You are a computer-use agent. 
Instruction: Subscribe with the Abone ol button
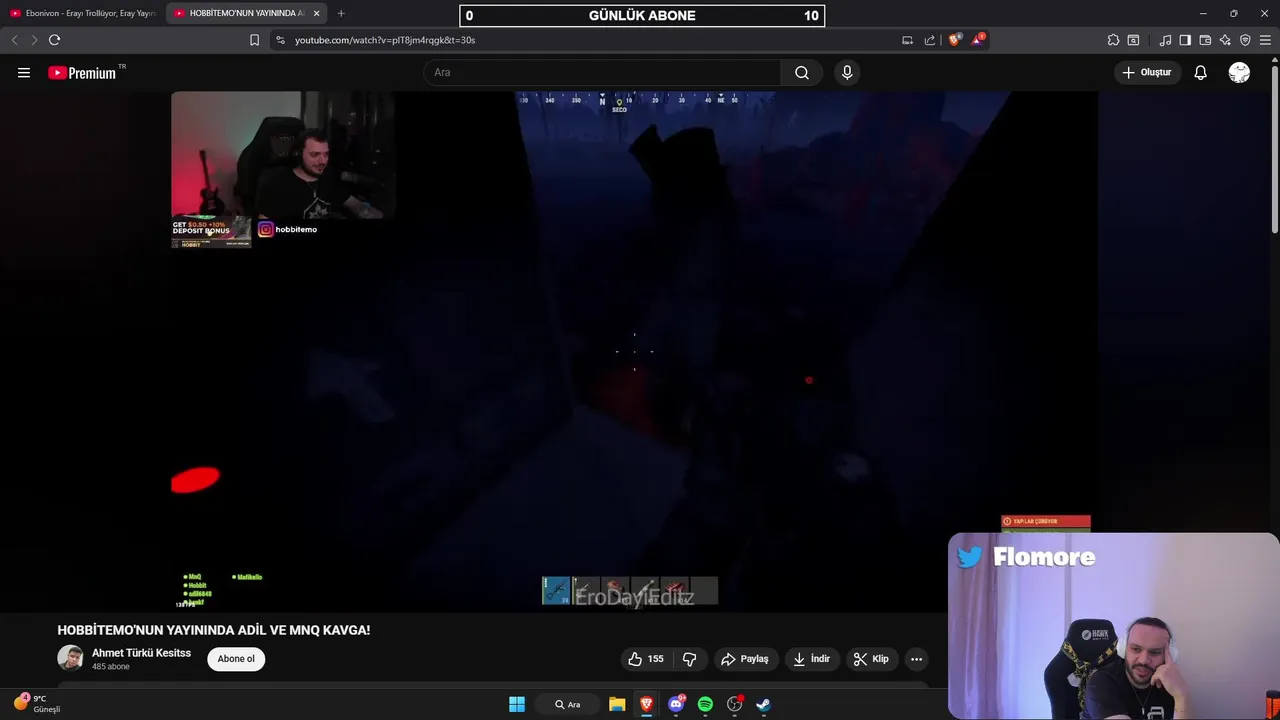(236, 659)
